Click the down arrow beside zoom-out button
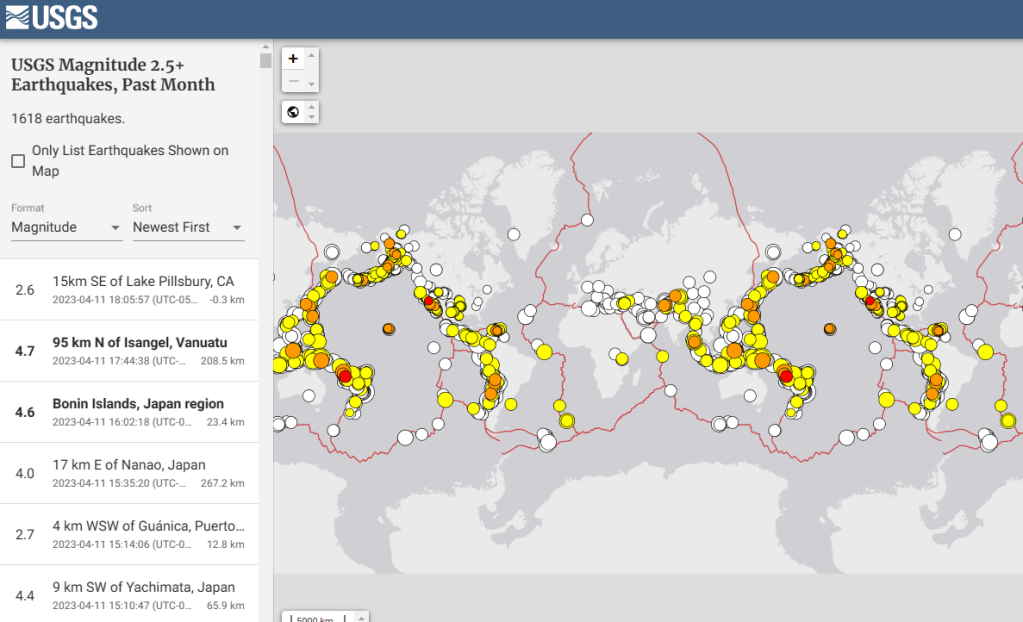Viewport: 1023px width, 622px height. [312, 85]
